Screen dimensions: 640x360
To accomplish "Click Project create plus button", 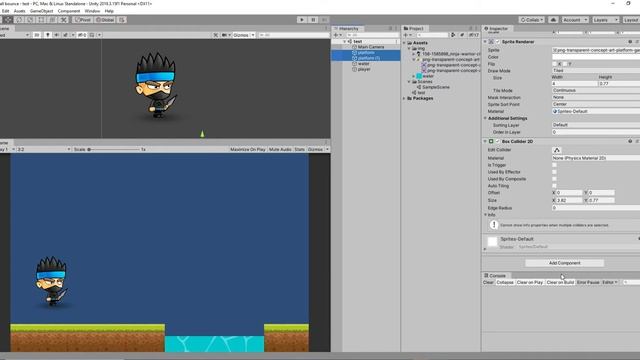I will (x=407, y=35).
